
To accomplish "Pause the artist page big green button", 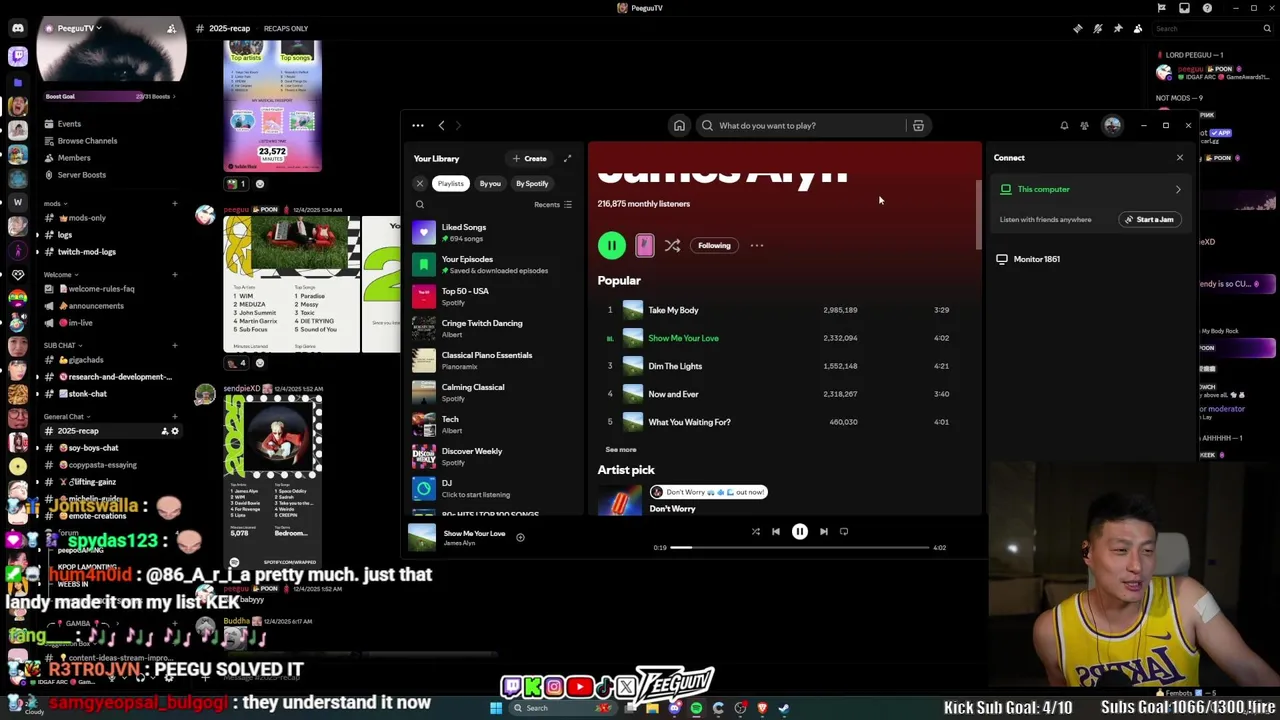I will click(611, 245).
